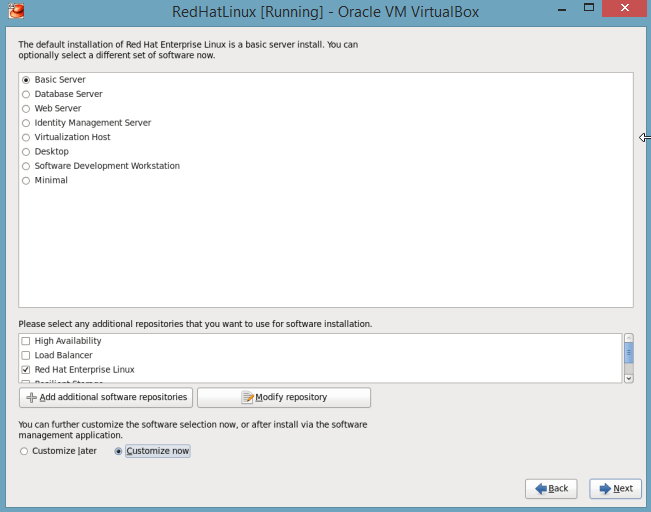Select Web Server installation type
This screenshot has width=651, height=512.
click(26, 109)
